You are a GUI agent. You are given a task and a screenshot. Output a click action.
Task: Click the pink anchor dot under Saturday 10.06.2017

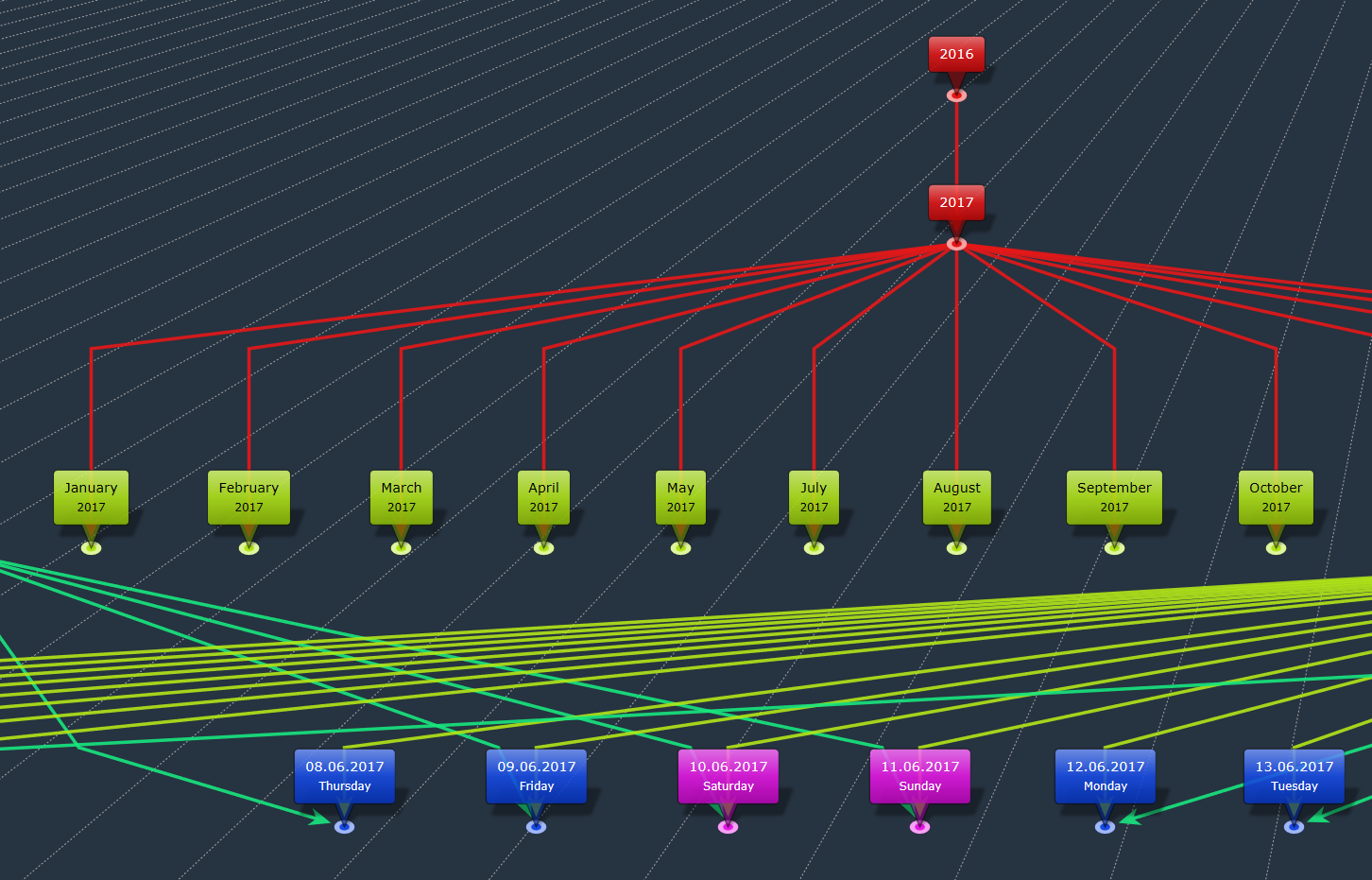(729, 827)
